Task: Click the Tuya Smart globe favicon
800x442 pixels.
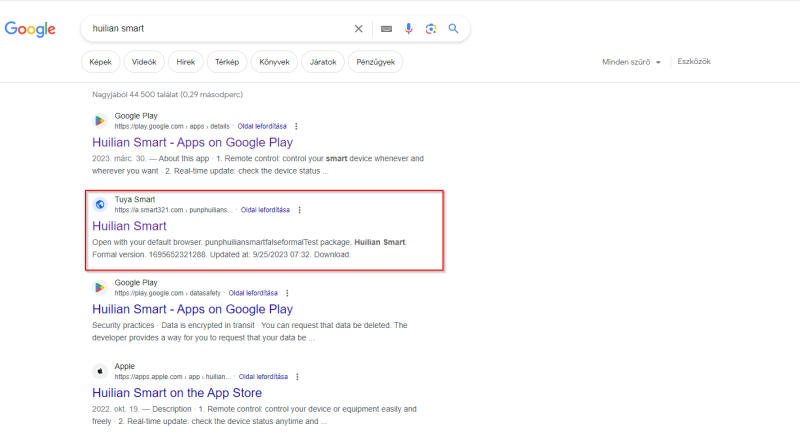Action: (100, 204)
